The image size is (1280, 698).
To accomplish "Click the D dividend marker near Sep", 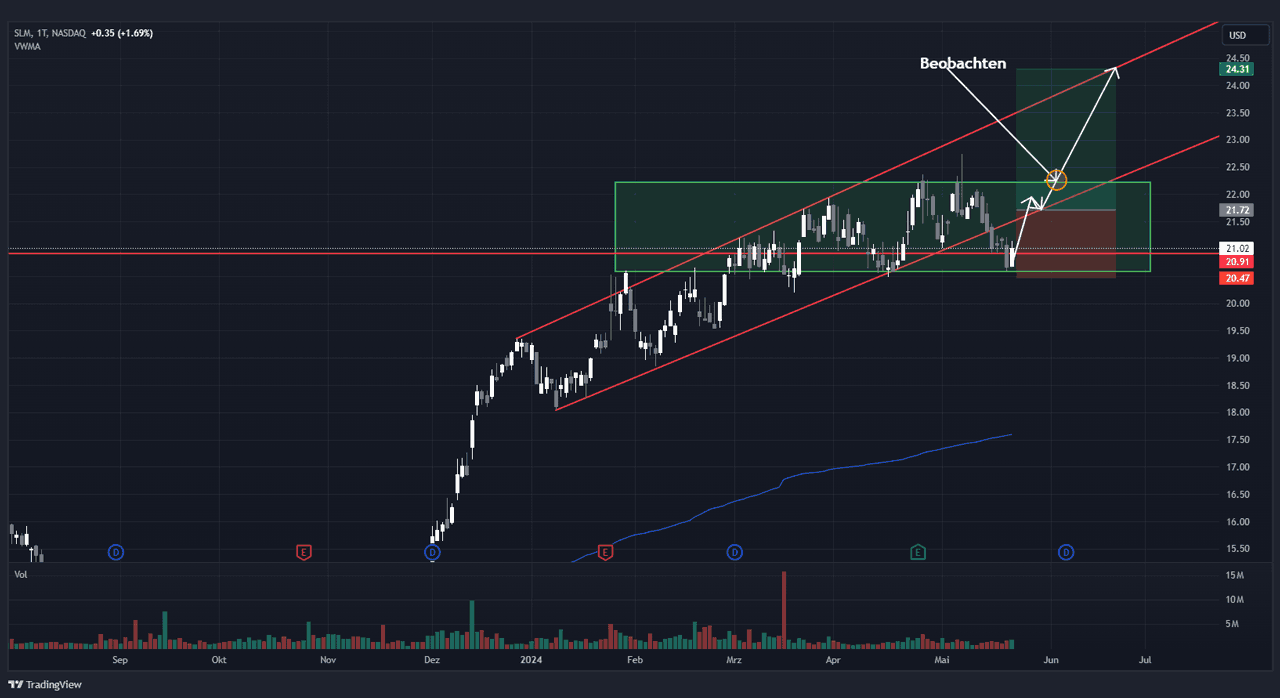I will click(x=116, y=552).
